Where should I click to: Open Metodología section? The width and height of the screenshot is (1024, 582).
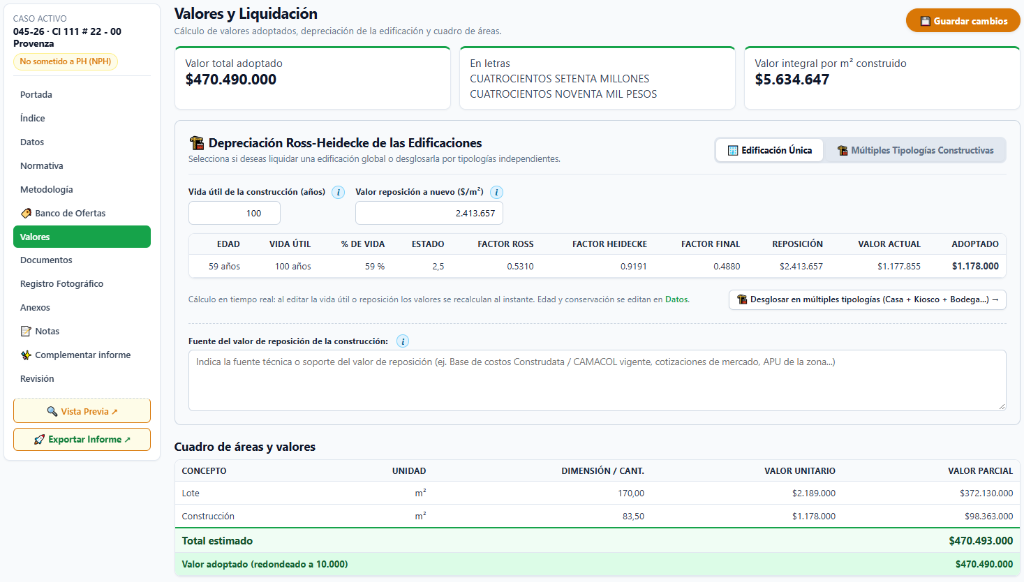[82, 189]
